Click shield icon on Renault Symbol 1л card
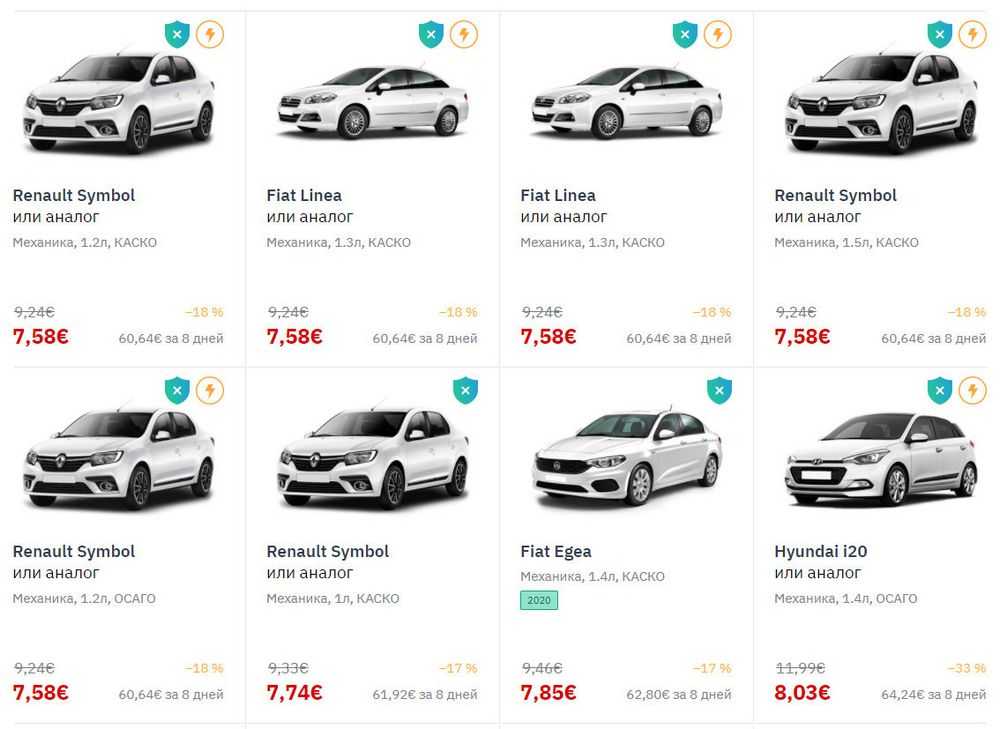1000x729 pixels. point(466,391)
